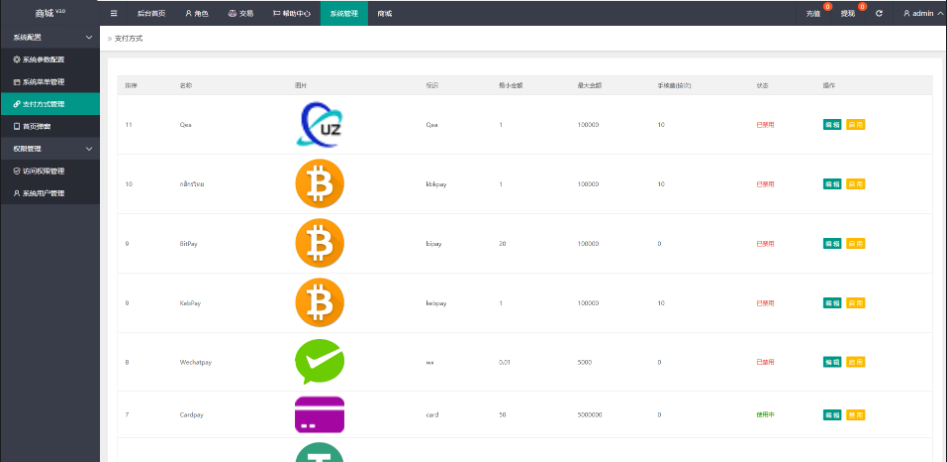This screenshot has height=462, width=947.
Task: Click 启用 button in the KebPay row
Action: (x=855, y=303)
